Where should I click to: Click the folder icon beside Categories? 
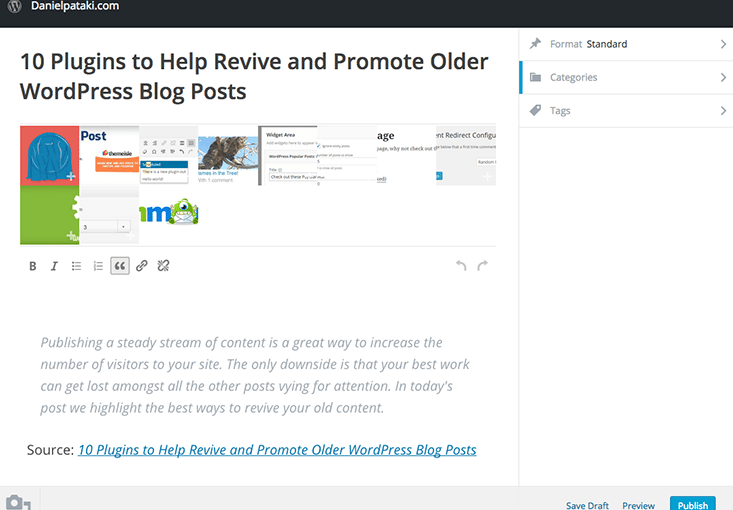pyautogui.click(x=535, y=77)
